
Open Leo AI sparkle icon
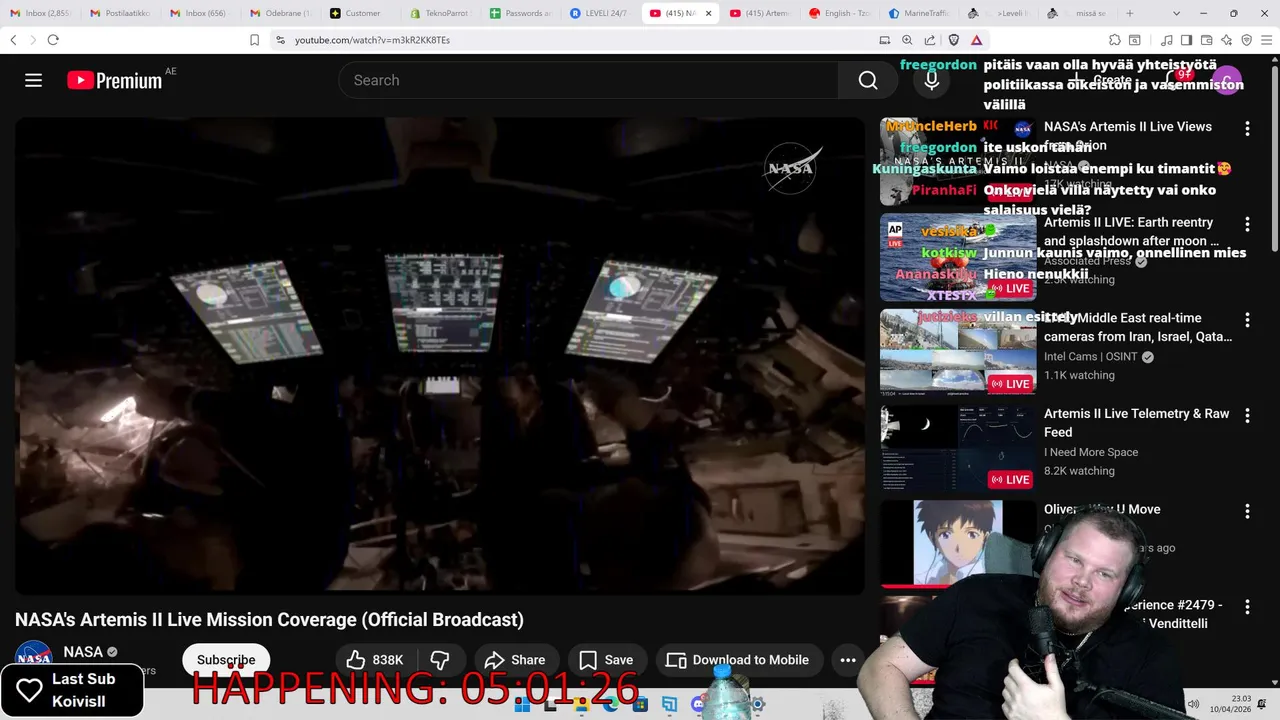[x=1226, y=40]
